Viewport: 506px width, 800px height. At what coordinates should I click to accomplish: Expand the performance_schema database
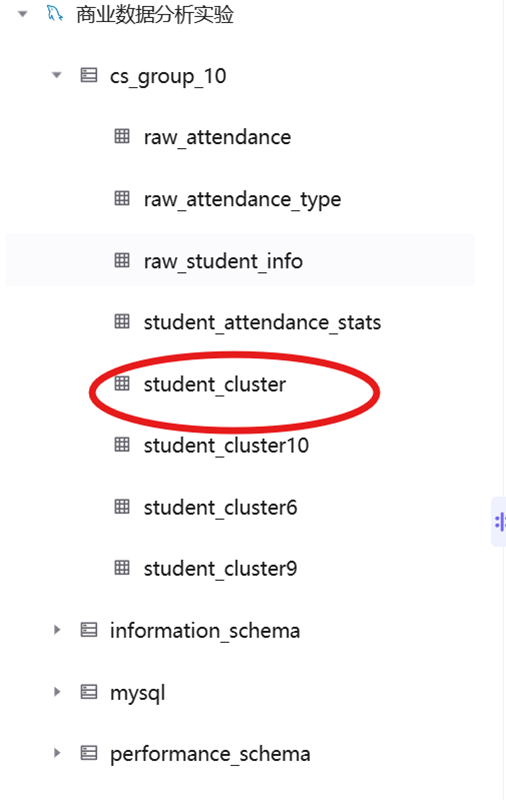coord(57,753)
